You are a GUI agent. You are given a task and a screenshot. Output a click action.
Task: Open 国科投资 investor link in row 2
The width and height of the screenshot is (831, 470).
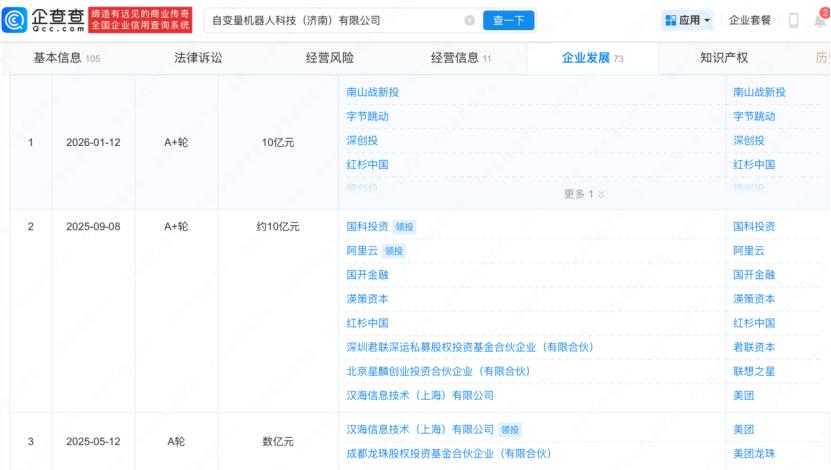tap(367, 227)
